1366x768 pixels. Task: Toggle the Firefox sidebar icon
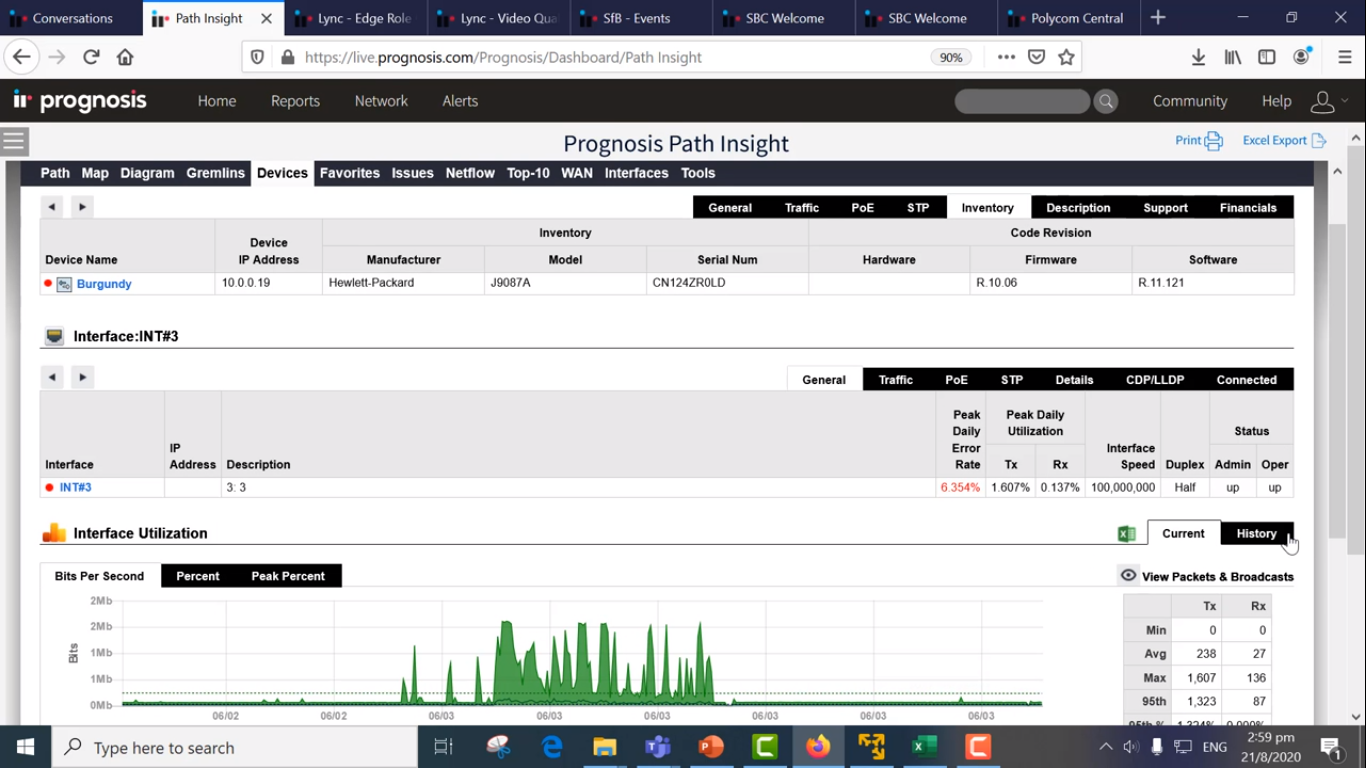[x=1267, y=57]
